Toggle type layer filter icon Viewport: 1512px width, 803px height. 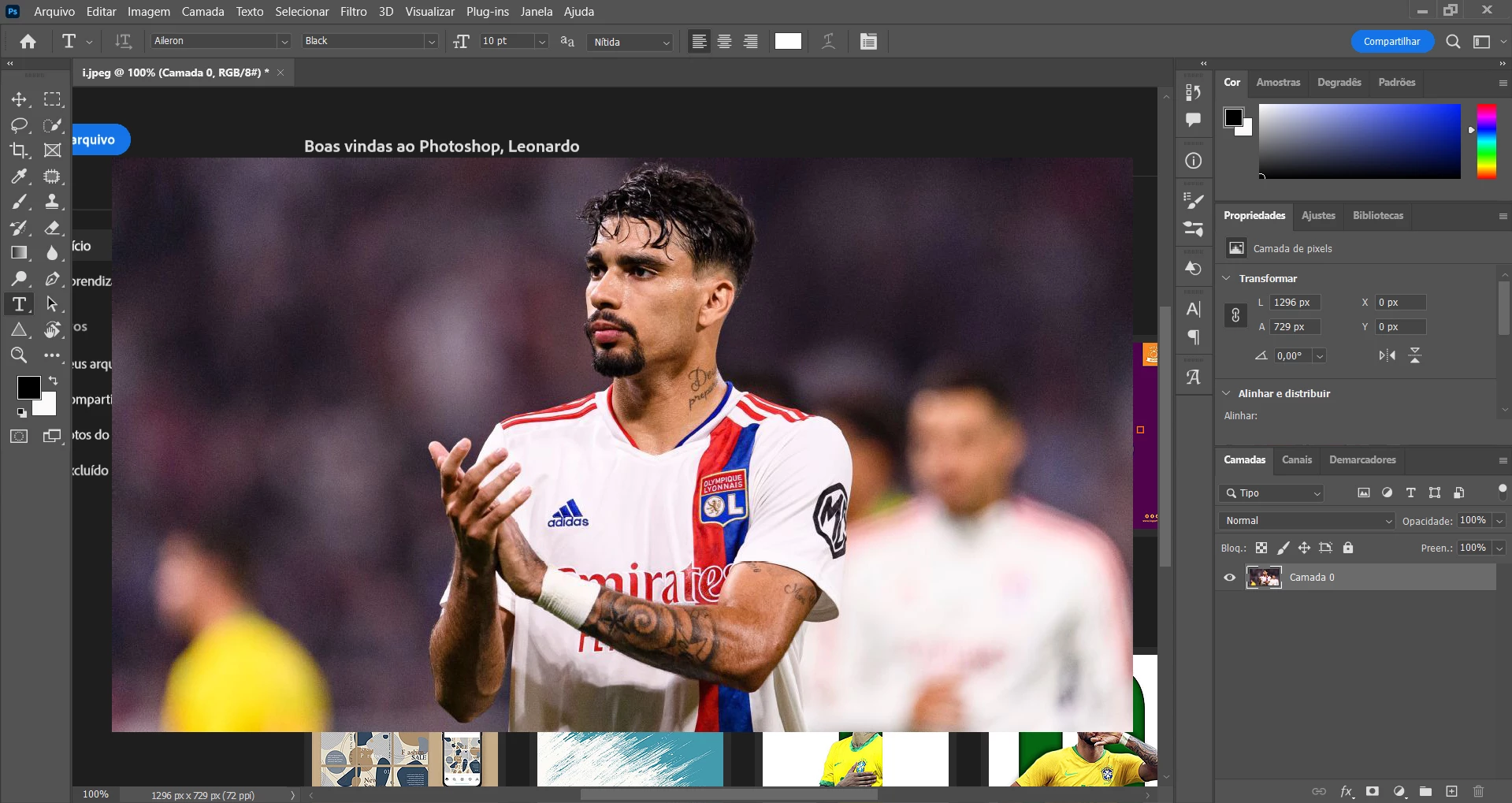click(1411, 493)
